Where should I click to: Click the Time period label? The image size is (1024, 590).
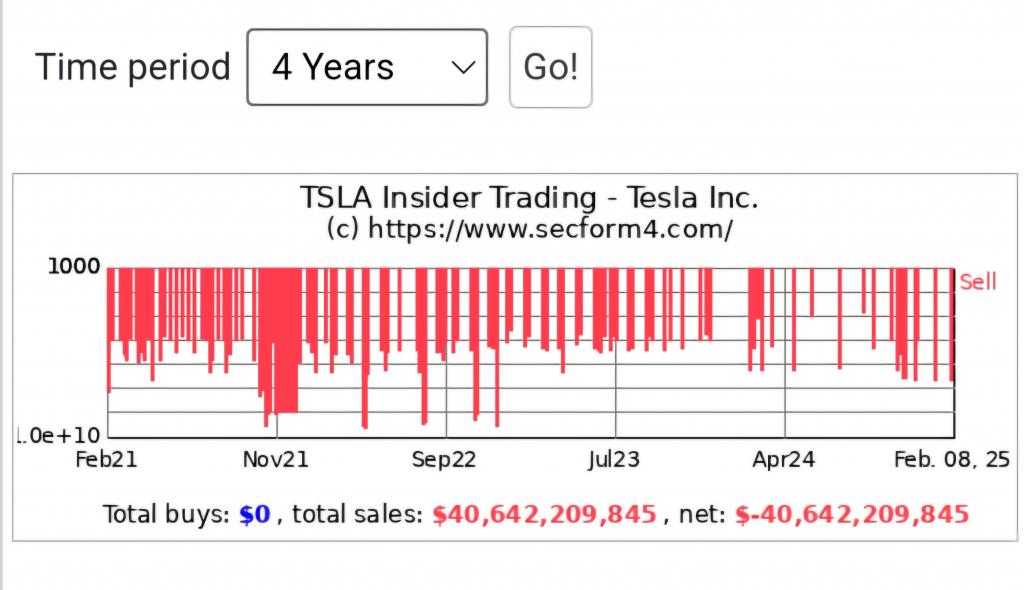[x=133, y=67]
